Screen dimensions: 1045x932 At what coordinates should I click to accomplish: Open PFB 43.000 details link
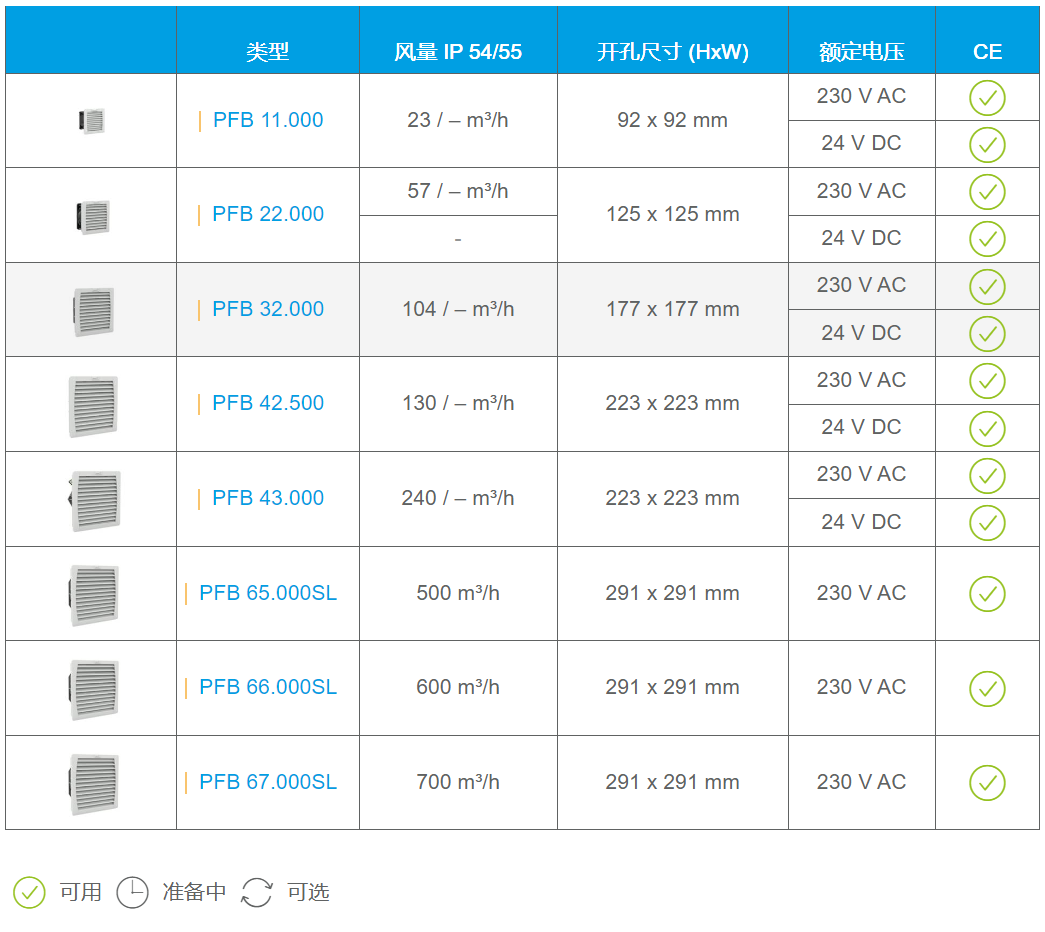268,499
